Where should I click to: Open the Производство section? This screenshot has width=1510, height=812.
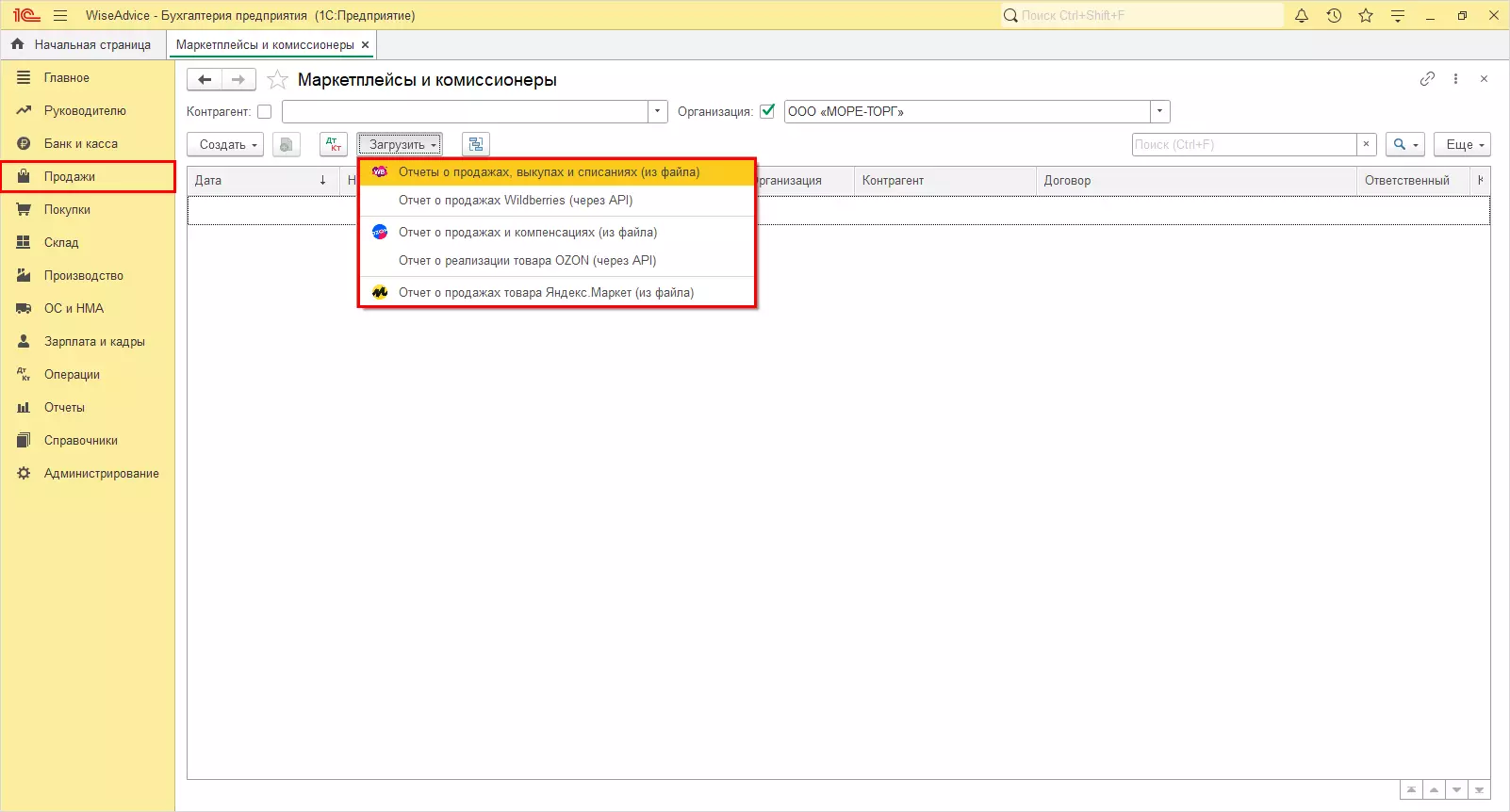click(88, 275)
